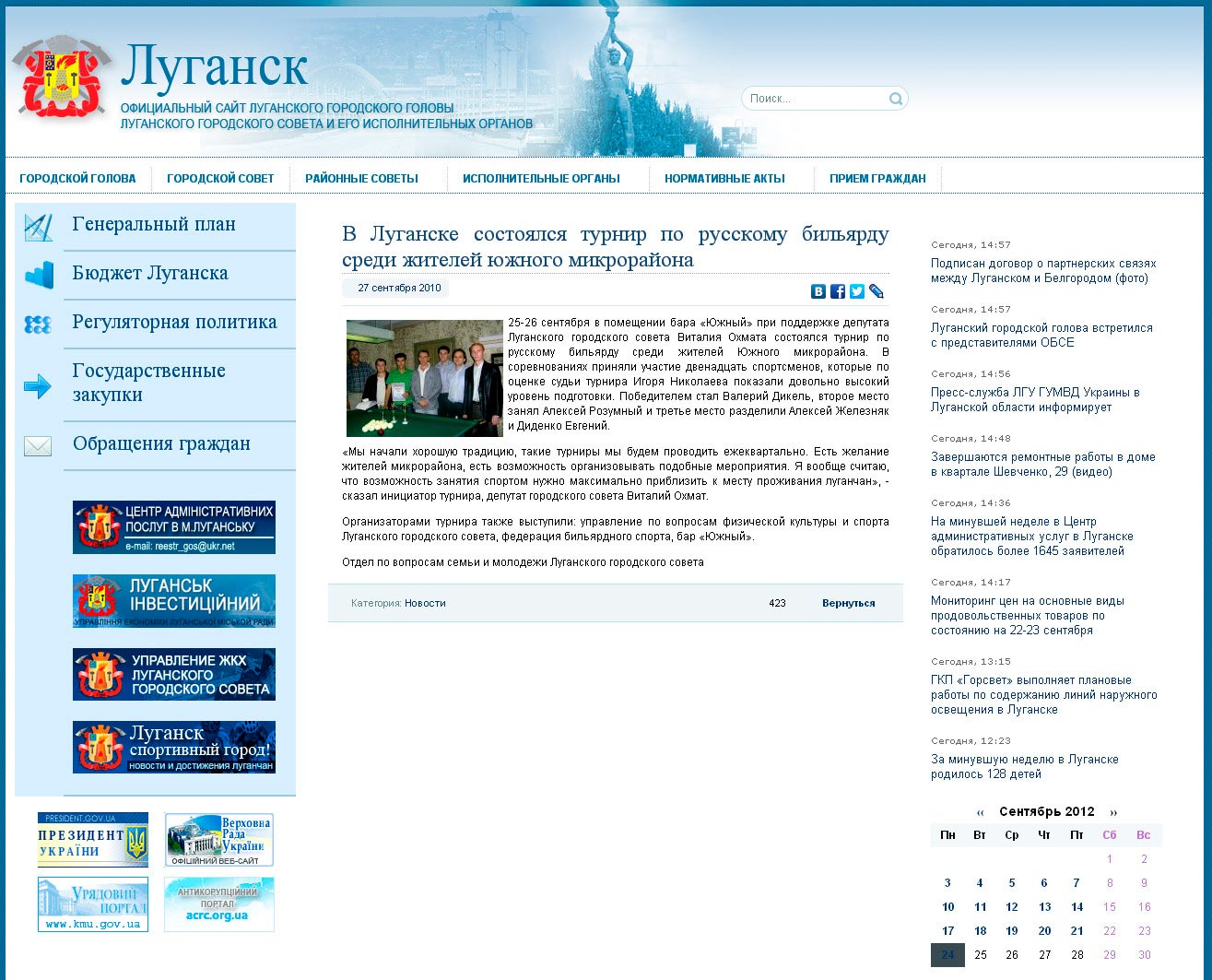The width and height of the screenshot is (1212, 980).
Task: Open Президент України banner
Action: coord(93,840)
